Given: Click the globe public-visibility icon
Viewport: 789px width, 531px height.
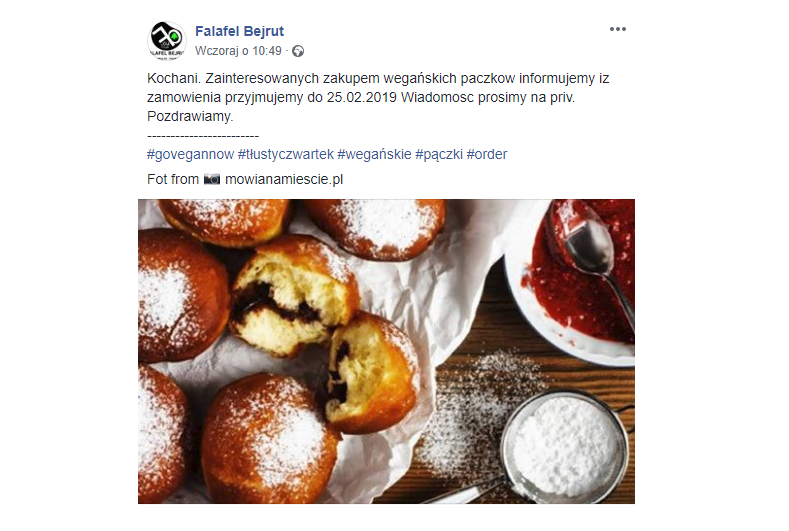Looking at the screenshot, I should coord(298,51).
